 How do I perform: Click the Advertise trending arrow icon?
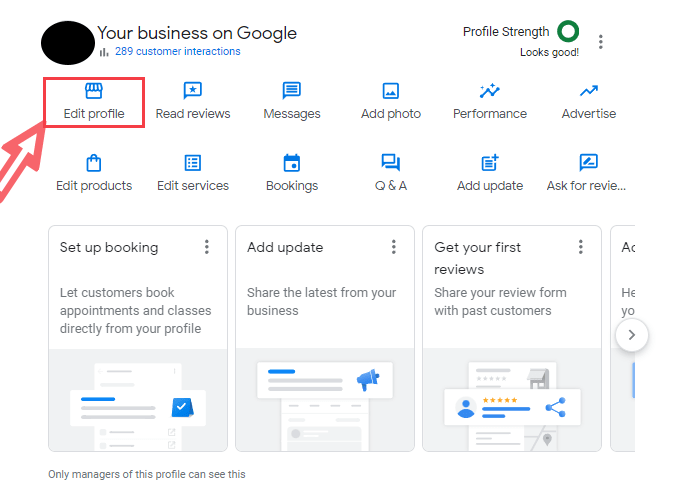coord(588,92)
